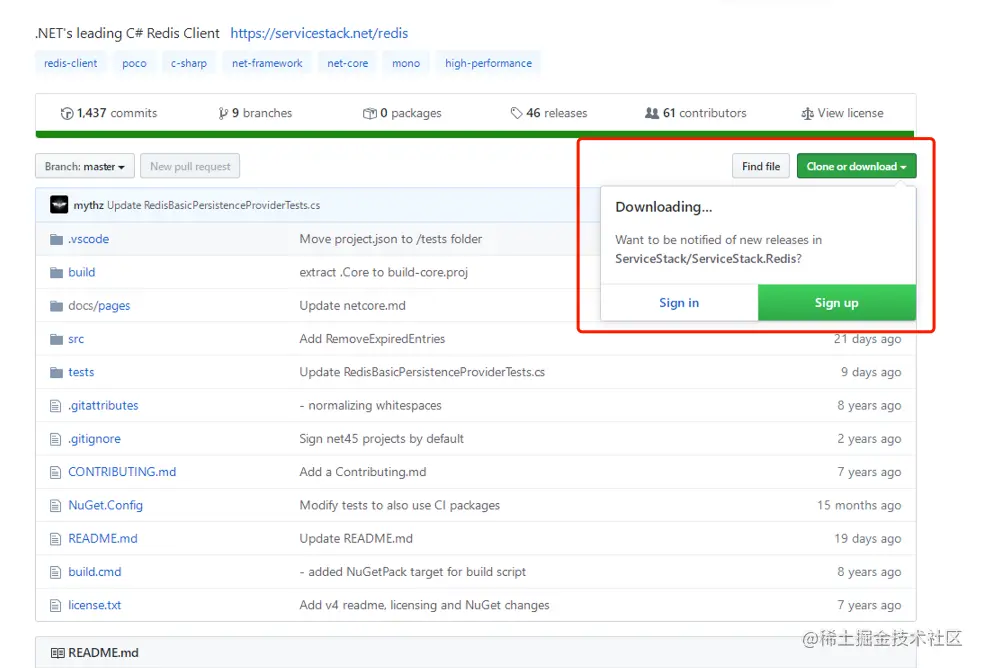Select the mono topic tag

point(406,63)
